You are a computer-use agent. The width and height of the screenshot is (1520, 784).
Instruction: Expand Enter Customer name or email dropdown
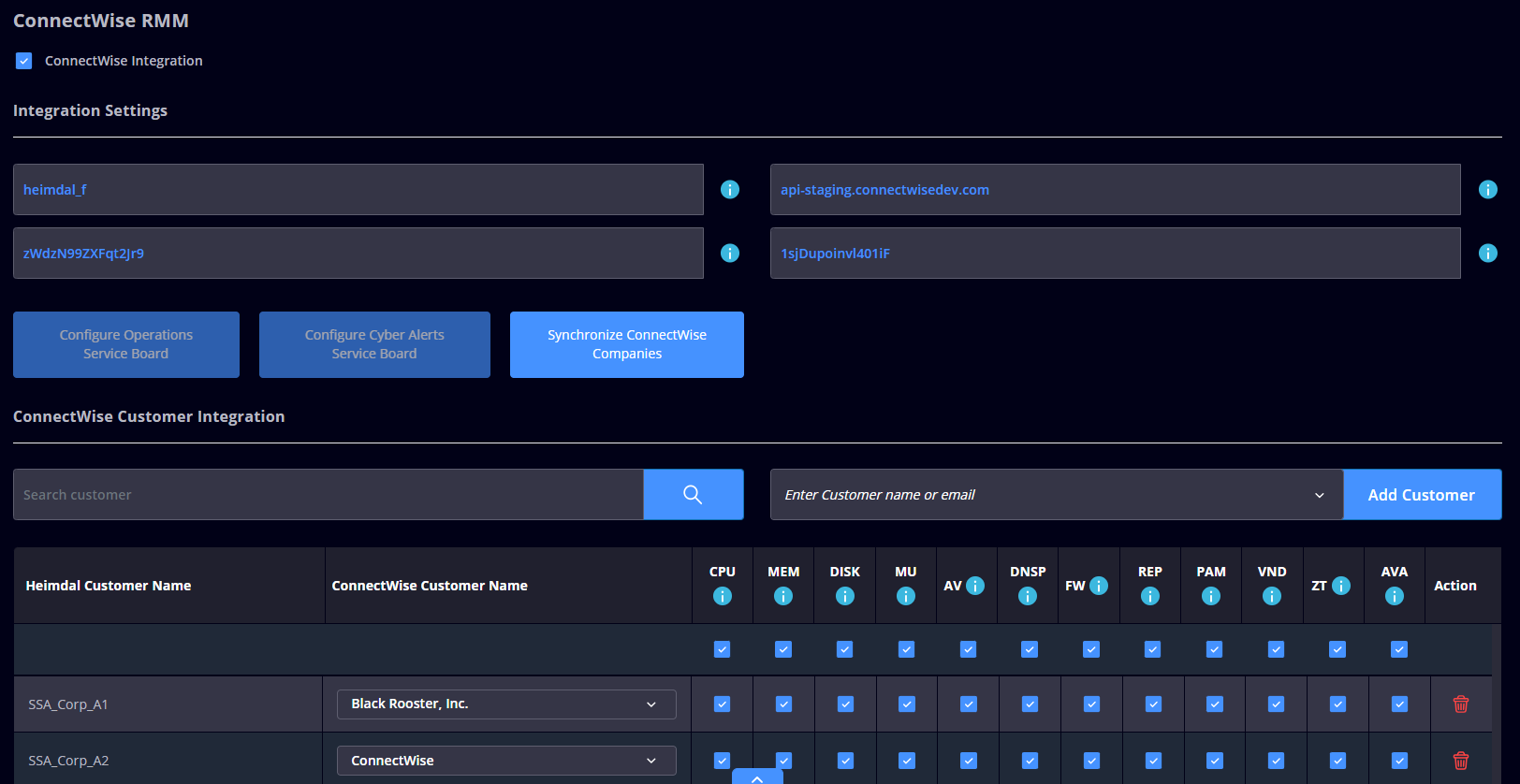pyautogui.click(x=1057, y=495)
